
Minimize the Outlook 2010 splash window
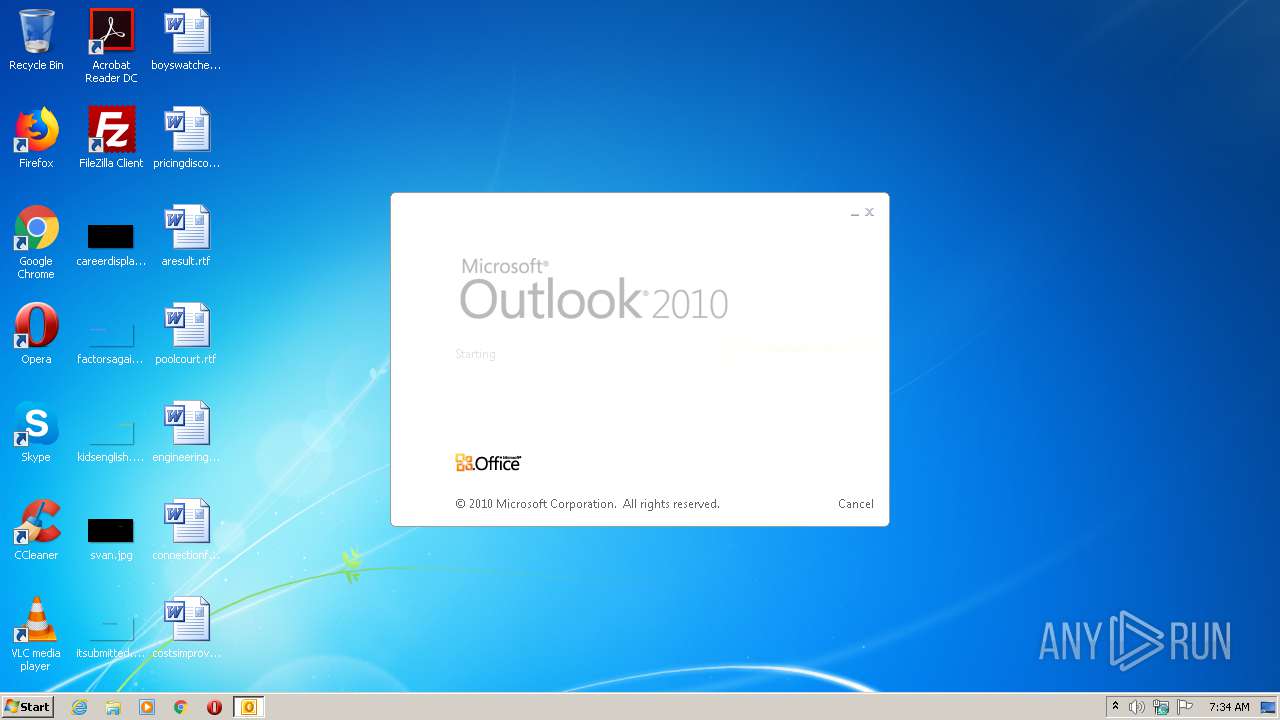coord(855,213)
